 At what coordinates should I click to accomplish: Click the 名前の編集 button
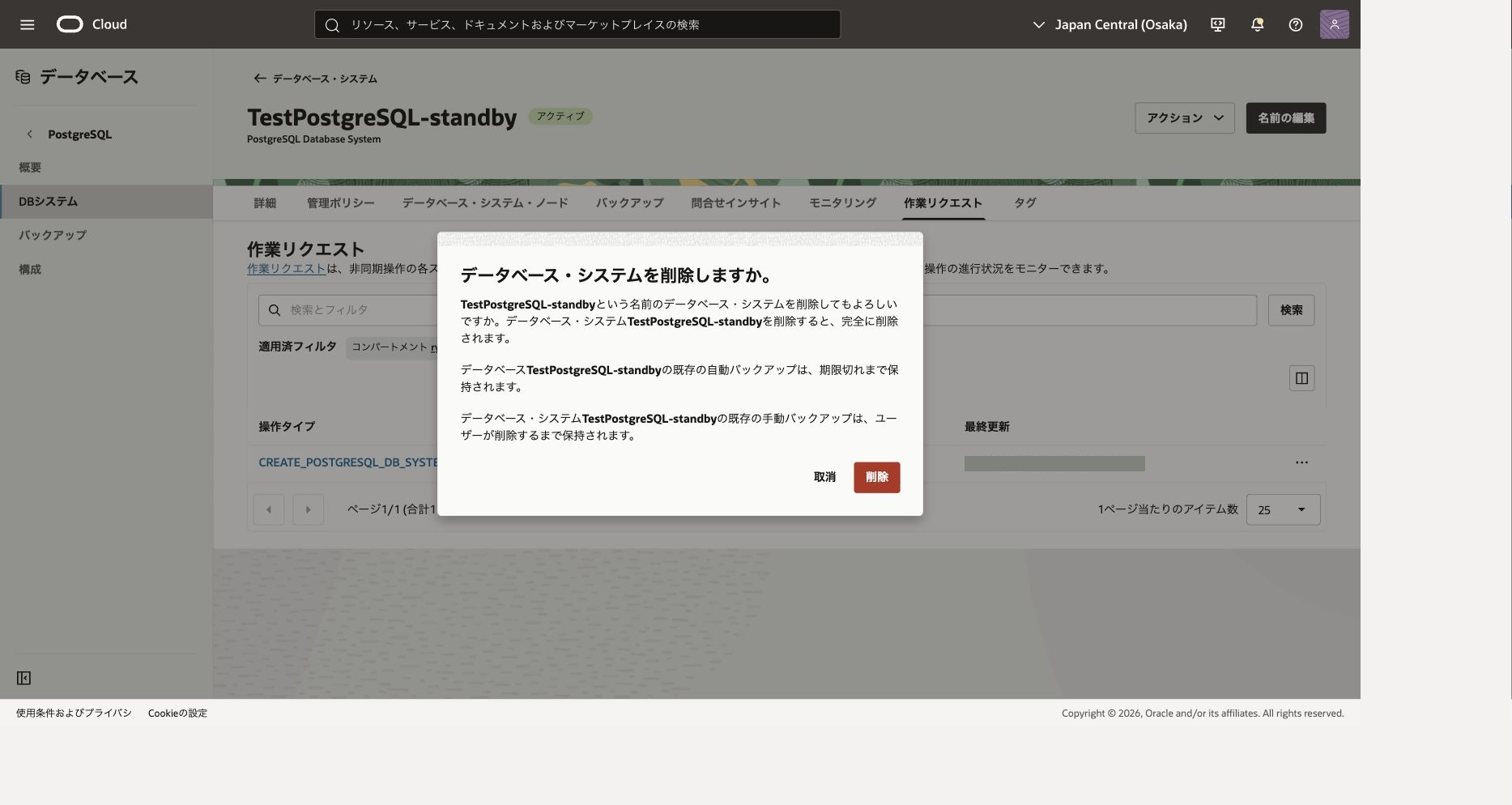1285,118
